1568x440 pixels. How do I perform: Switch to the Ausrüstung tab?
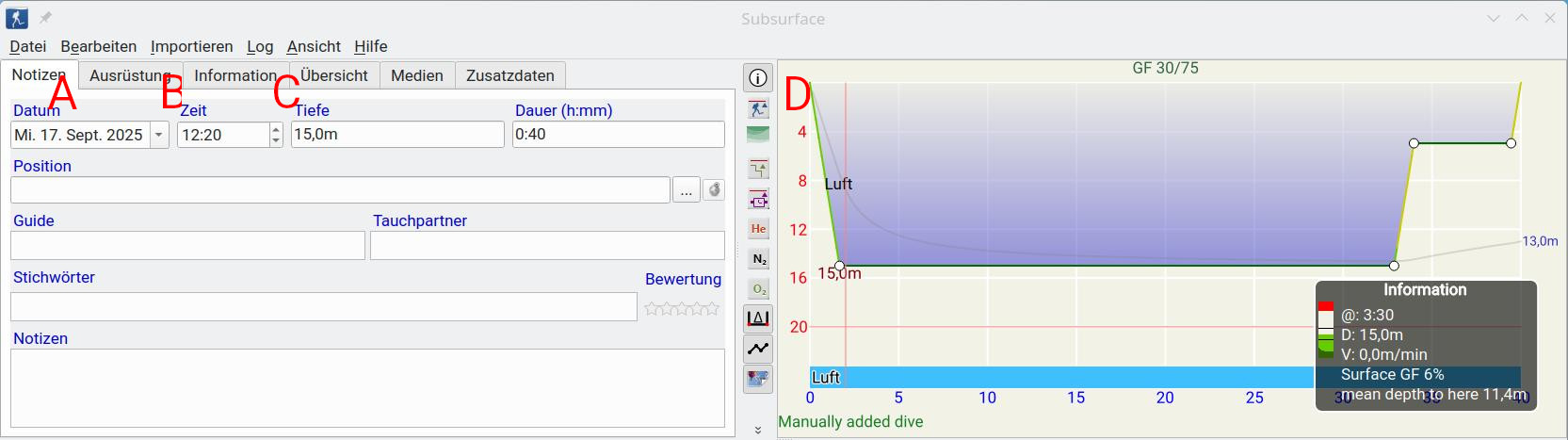[x=130, y=75]
